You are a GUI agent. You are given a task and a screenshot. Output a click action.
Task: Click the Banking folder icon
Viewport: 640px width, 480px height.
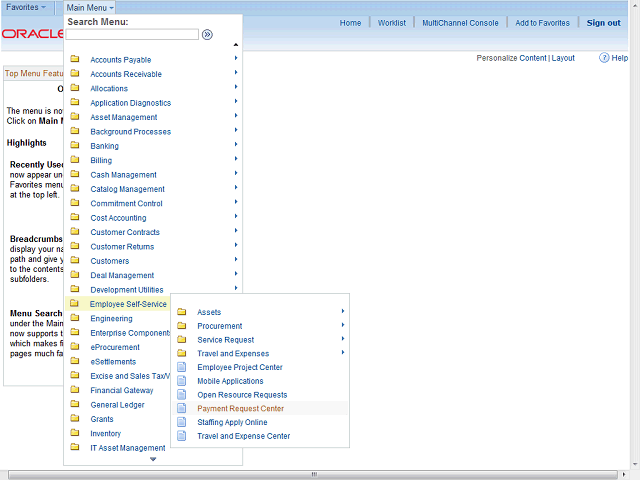(75, 145)
